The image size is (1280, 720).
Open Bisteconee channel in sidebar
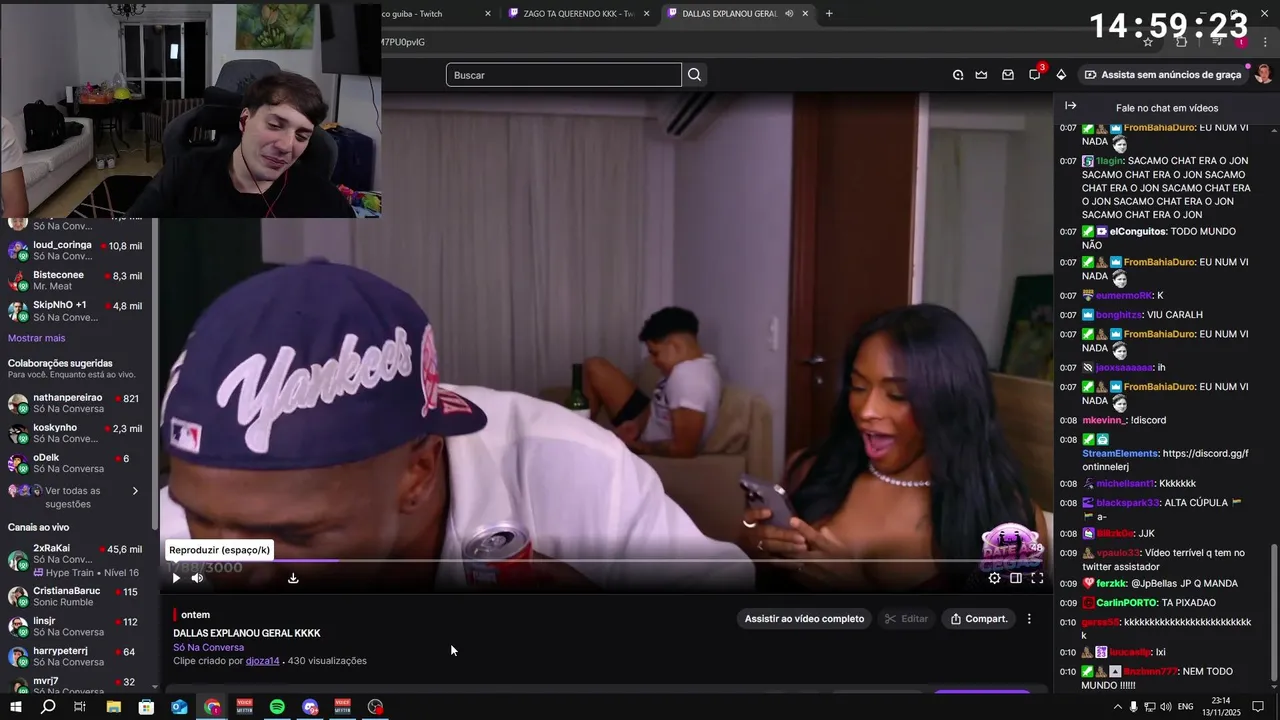[x=75, y=281]
